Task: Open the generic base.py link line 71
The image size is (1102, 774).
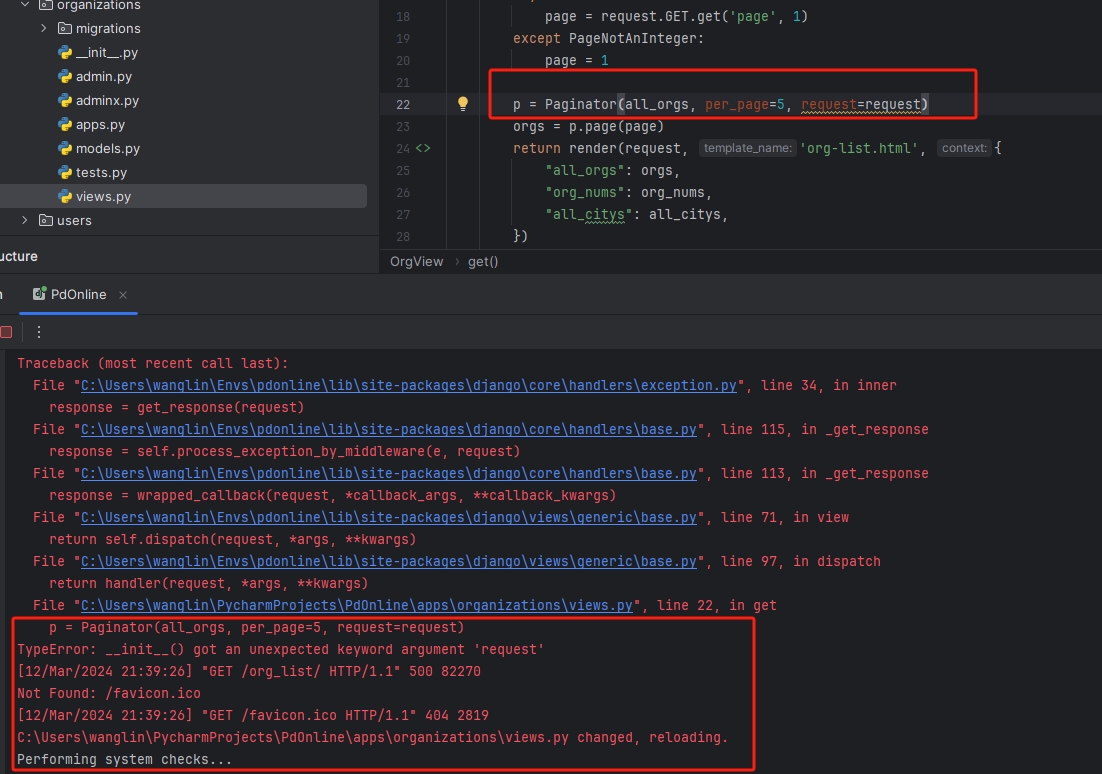Action: (389, 517)
